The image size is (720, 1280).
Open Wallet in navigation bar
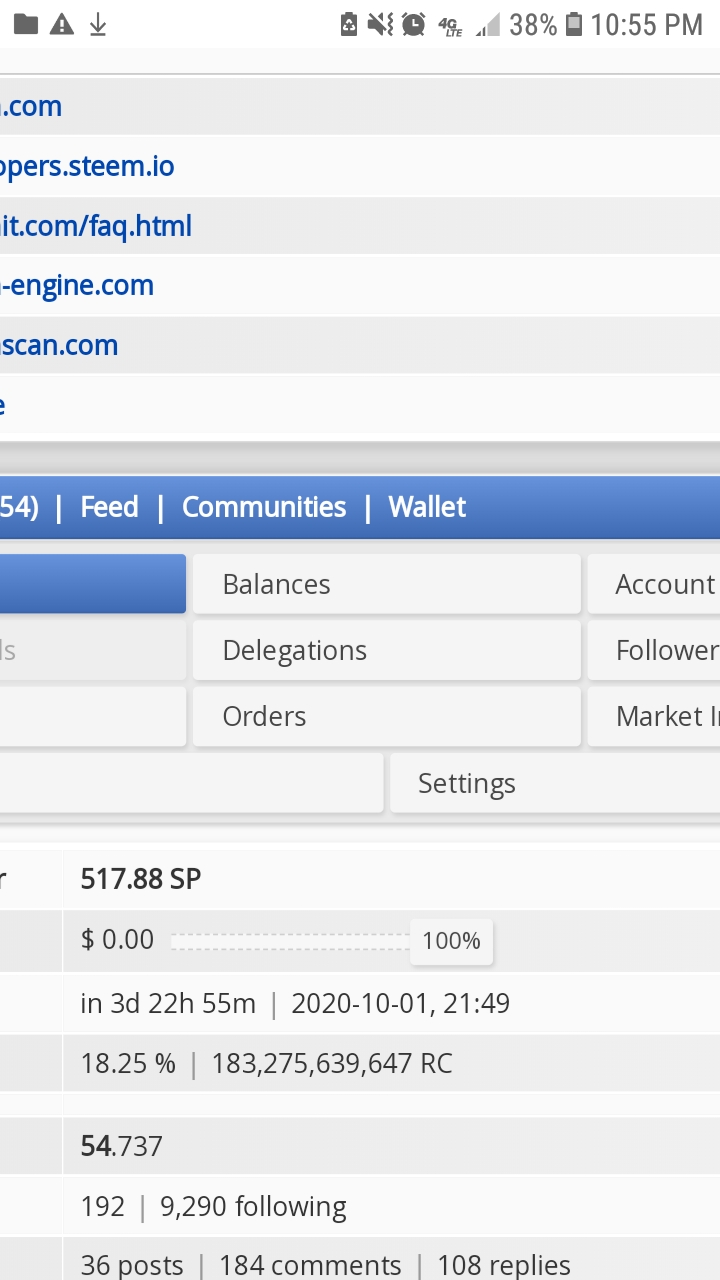pos(427,507)
